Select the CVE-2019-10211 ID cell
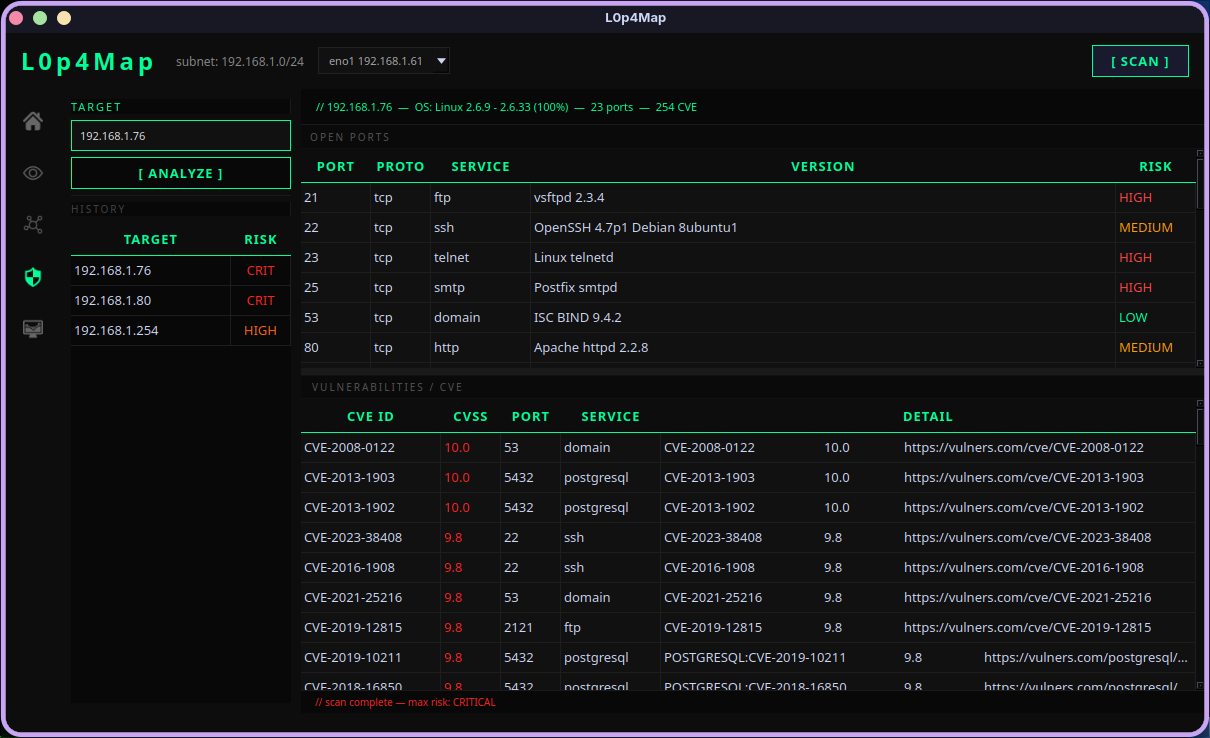Viewport: 1210px width, 738px height. pos(370,658)
